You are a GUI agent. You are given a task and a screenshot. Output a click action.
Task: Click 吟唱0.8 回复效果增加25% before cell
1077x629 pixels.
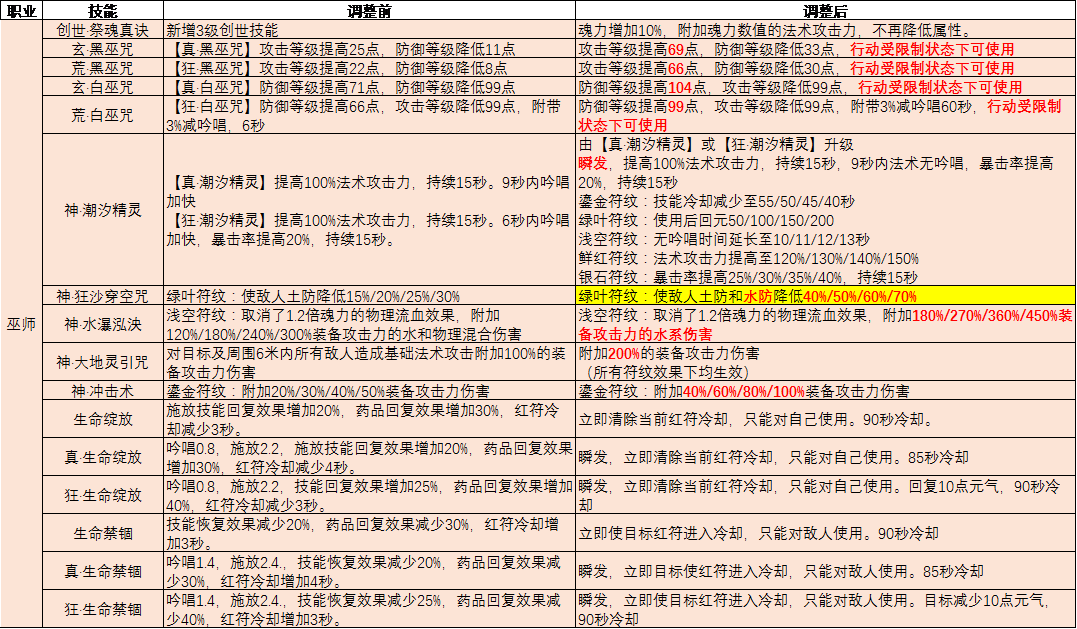point(370,495)
